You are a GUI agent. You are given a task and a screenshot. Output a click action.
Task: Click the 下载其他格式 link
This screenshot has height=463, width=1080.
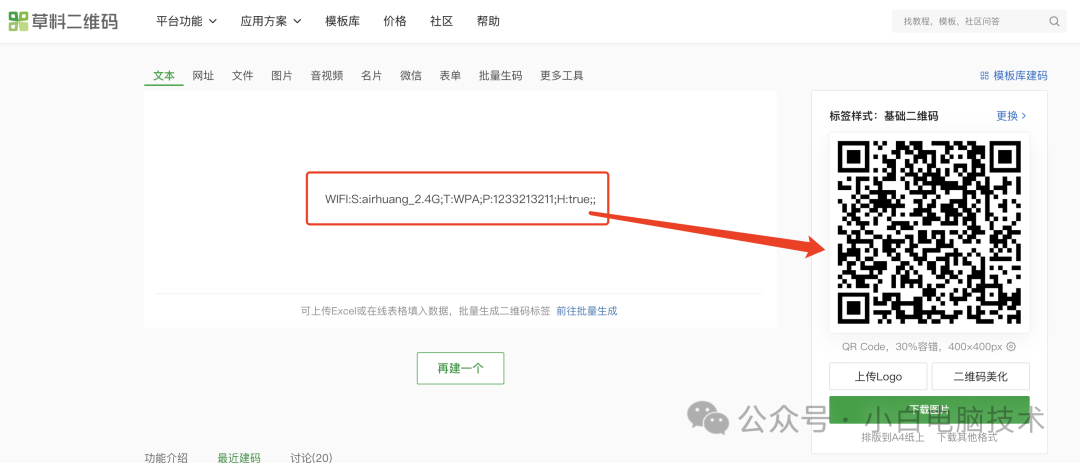coord(967,438)
